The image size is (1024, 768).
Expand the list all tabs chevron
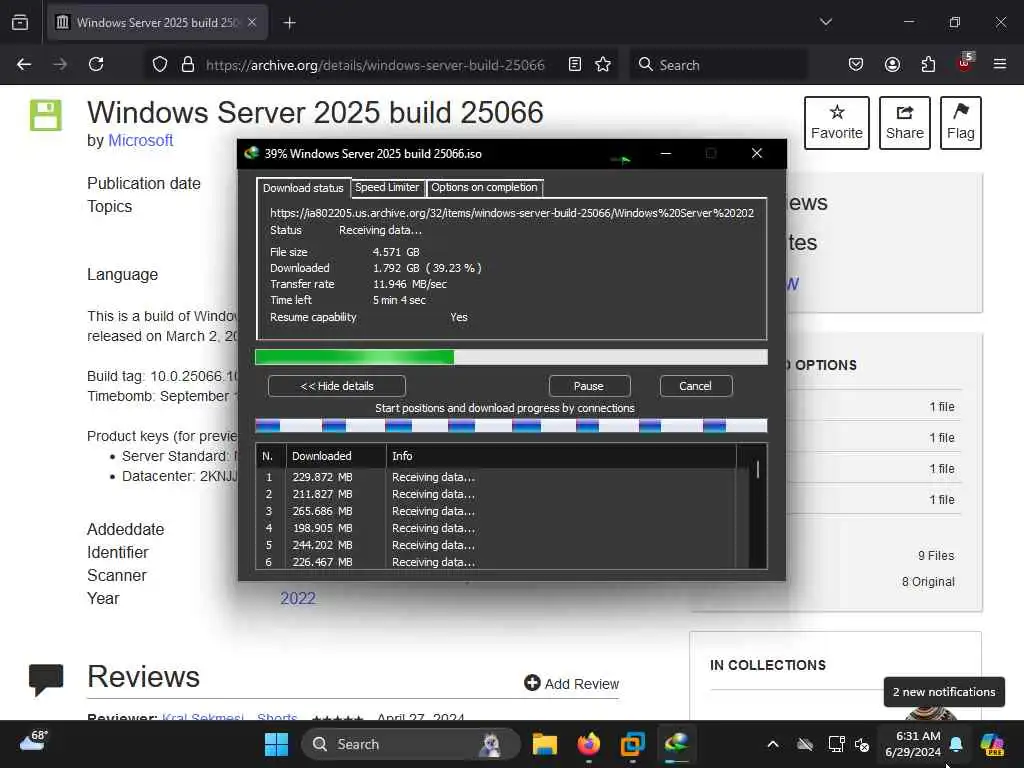pyautogui.click(x=825, y=22)
